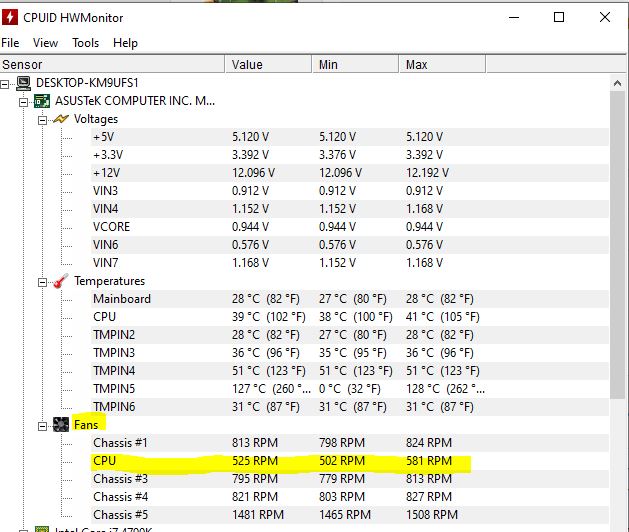Maximize the HWMonitor window
The height and width of the screenshot is (532, 629).
point(559,17)
